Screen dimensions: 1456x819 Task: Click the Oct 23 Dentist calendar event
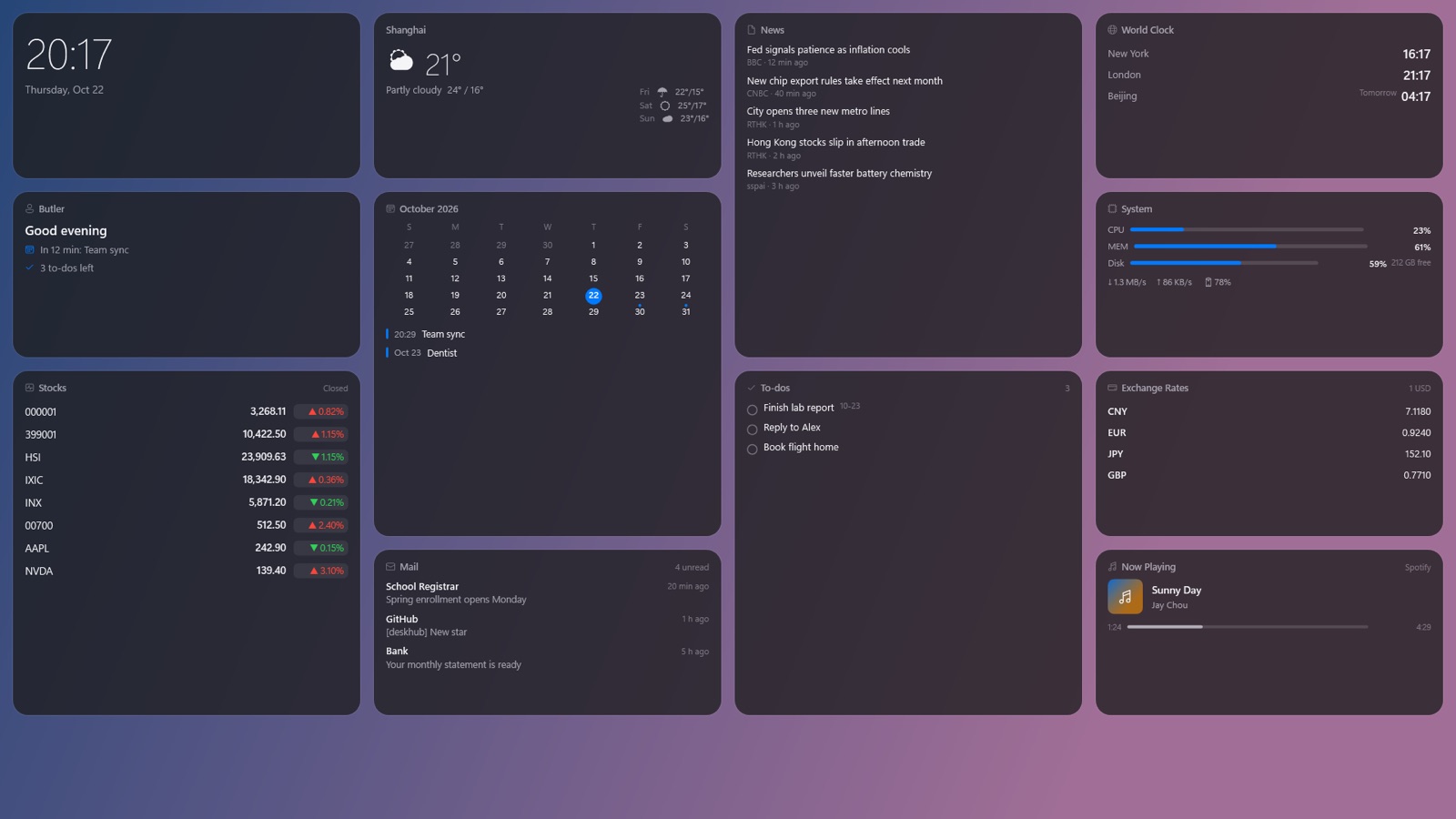coord(547,353)
